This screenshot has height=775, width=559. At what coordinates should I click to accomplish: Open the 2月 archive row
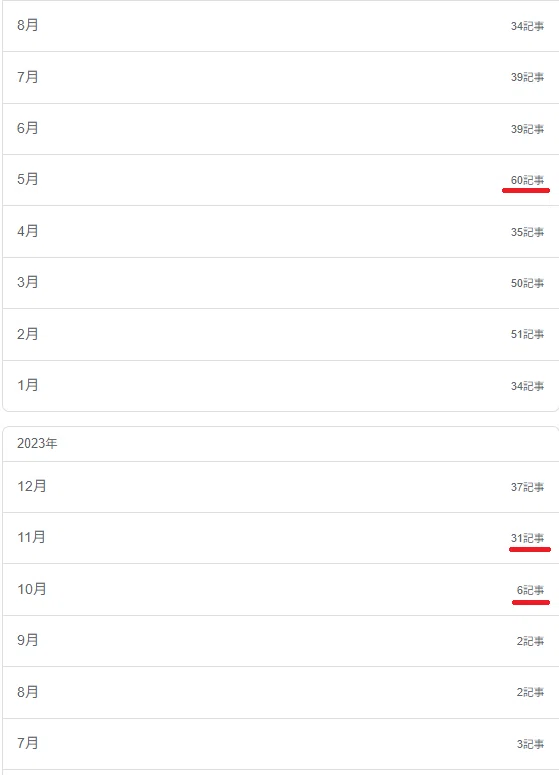tap(281, 335)
